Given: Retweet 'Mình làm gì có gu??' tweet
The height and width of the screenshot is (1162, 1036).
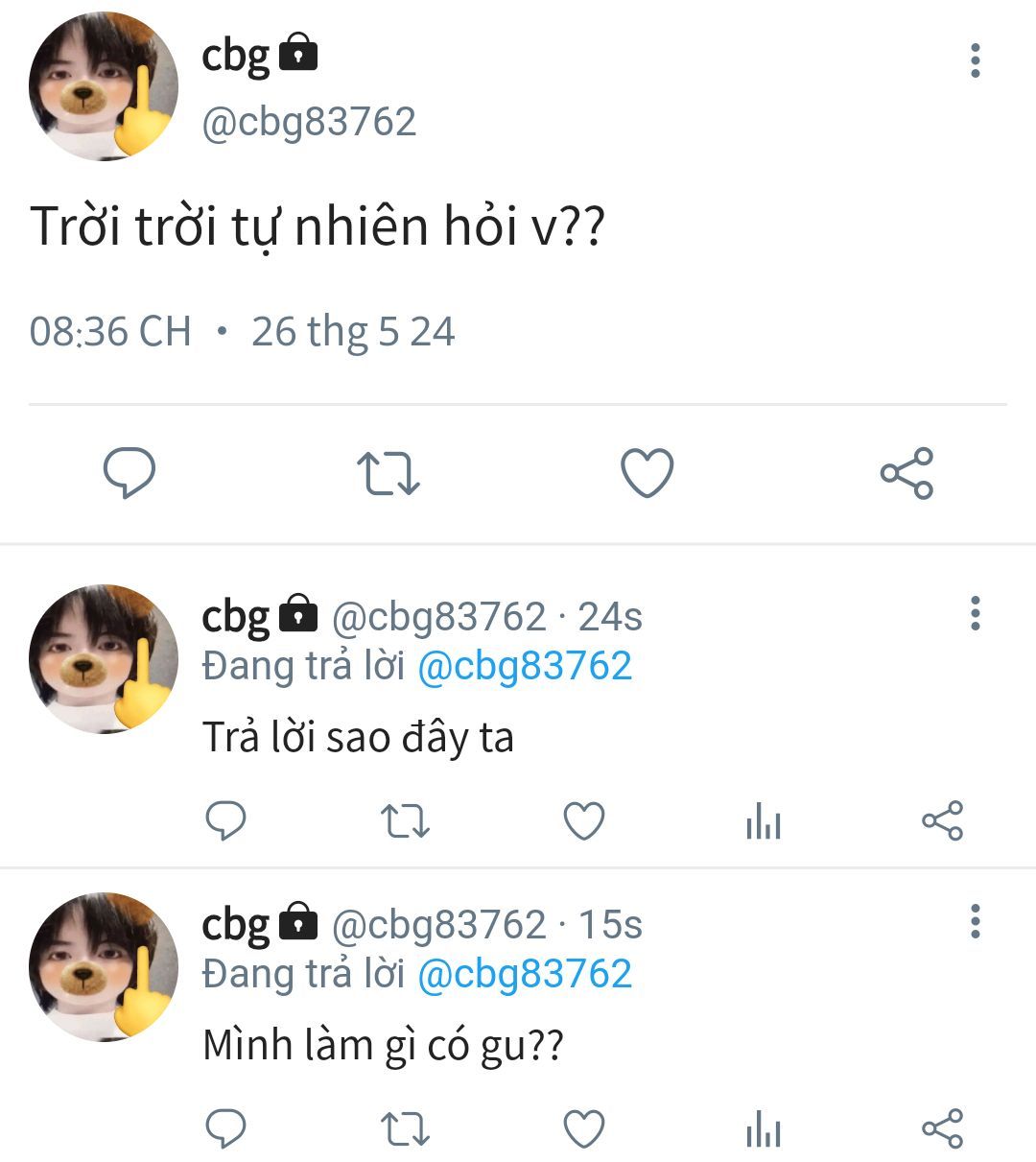Looking at the screenshot, I should 405,1129.
